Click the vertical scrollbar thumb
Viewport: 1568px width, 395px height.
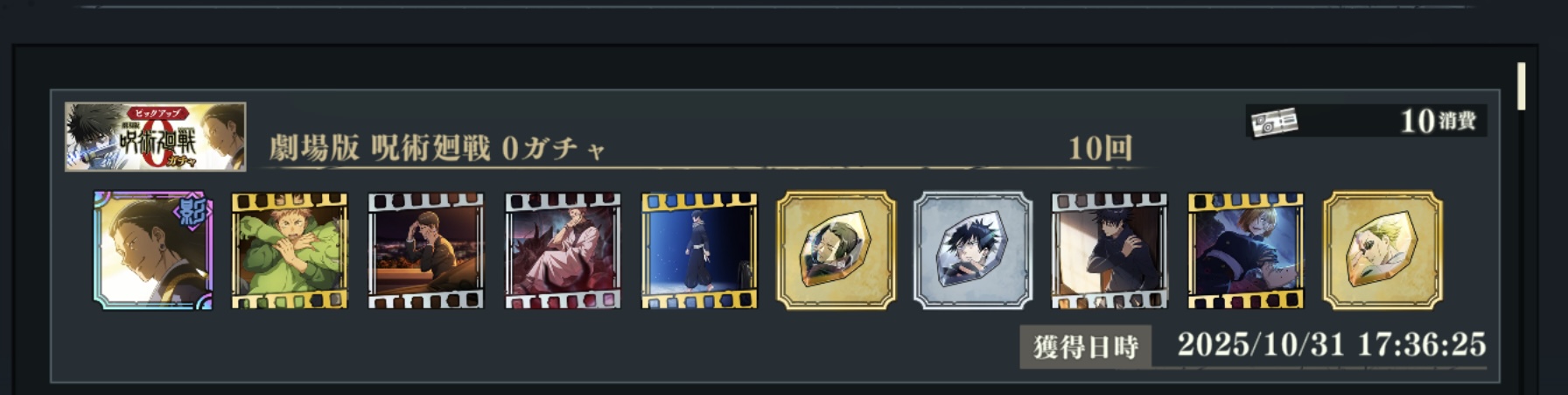click(x=1522, y=86)
